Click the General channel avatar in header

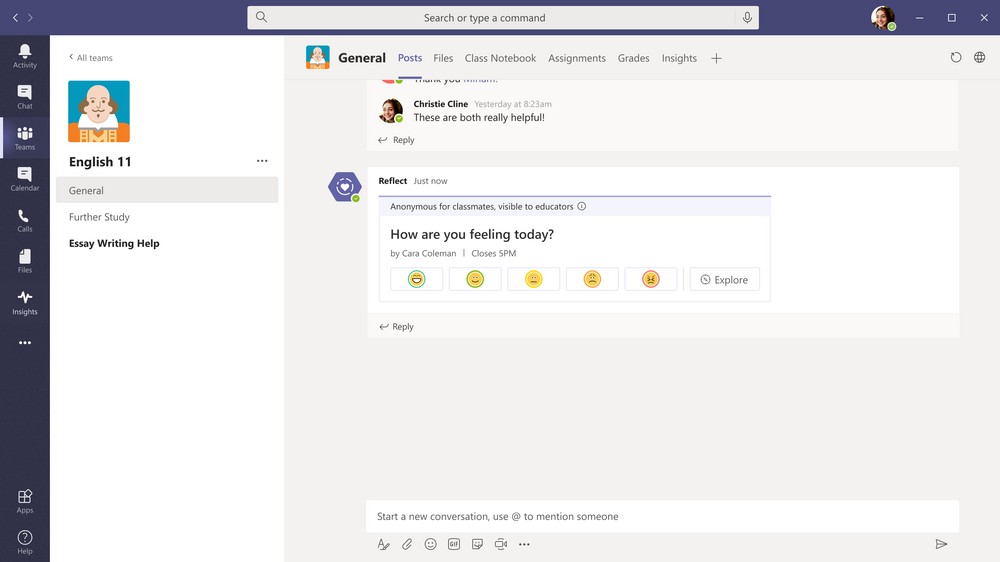click(318, 57)
